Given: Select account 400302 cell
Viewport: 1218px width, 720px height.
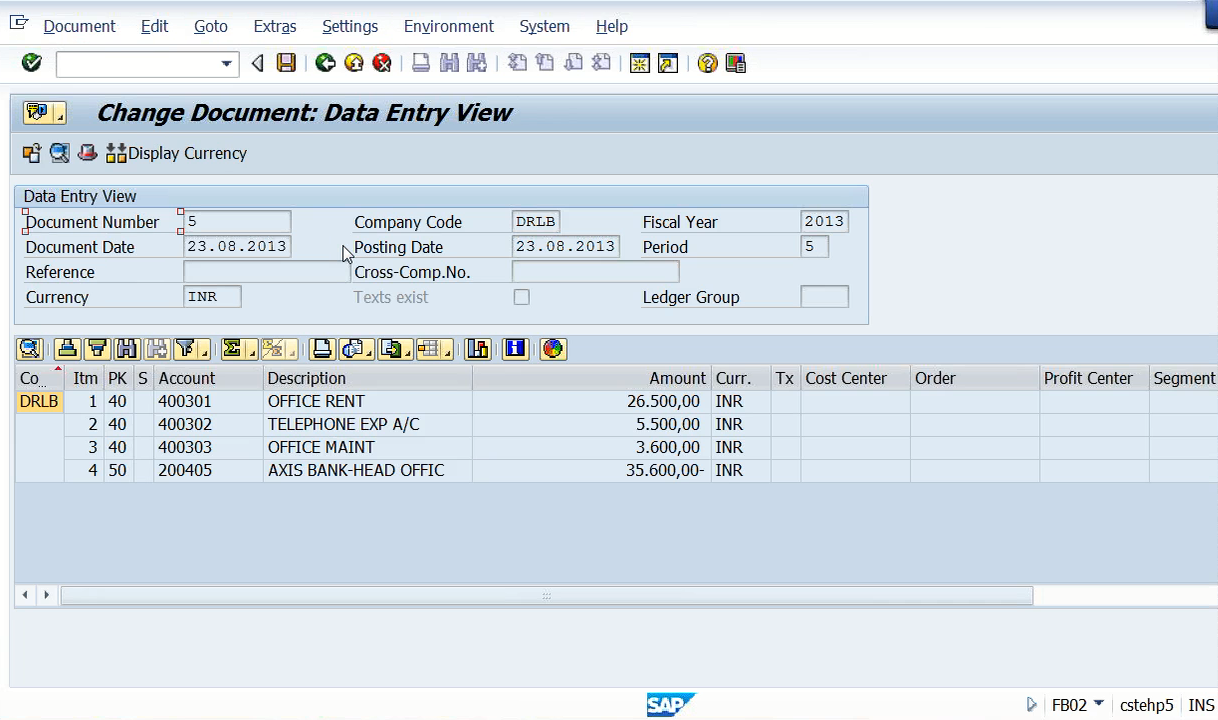Looking at the screenshot, I should pyautogui.click(x=209, y=425).
